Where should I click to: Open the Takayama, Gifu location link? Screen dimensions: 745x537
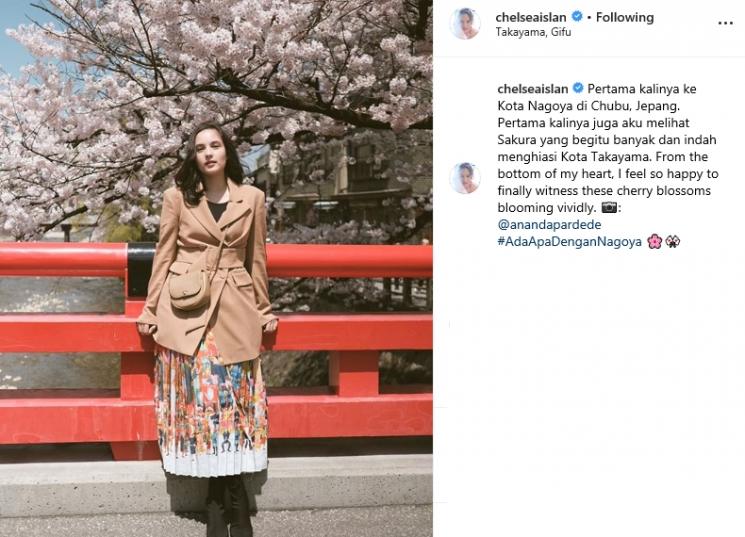tap(533, 32)
